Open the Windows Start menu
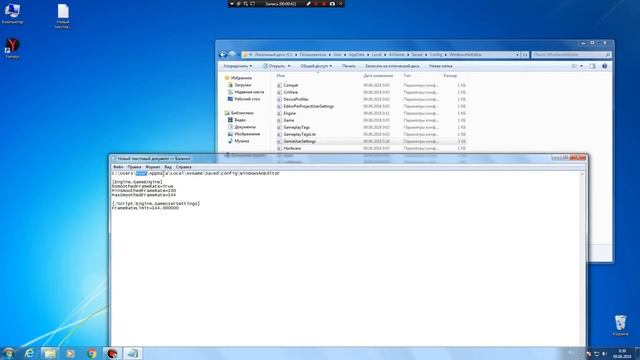The width and height of the screenshot is (640, 360). [8, 353]
